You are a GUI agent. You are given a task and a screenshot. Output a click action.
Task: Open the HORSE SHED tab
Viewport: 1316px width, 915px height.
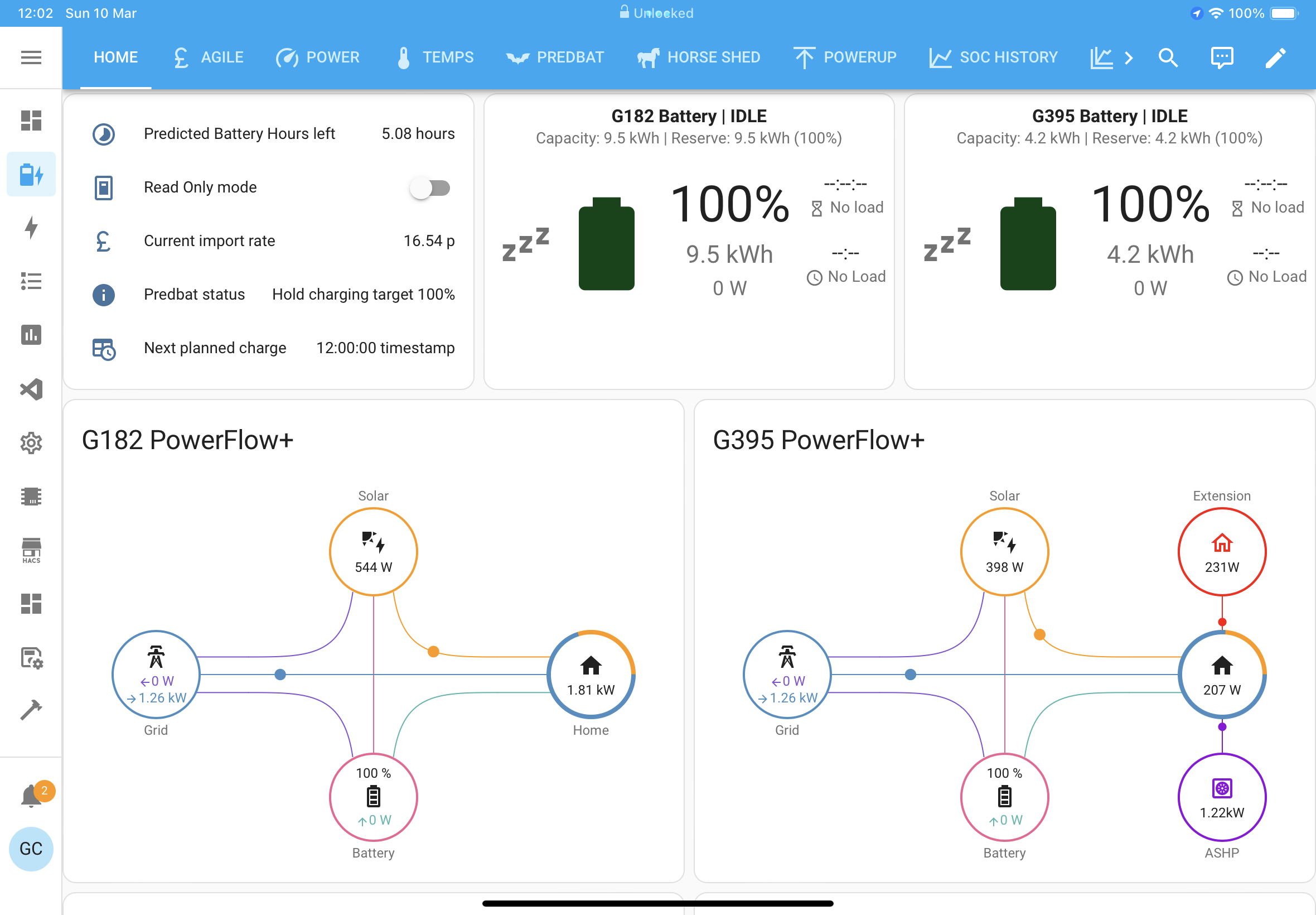point(698,57)
